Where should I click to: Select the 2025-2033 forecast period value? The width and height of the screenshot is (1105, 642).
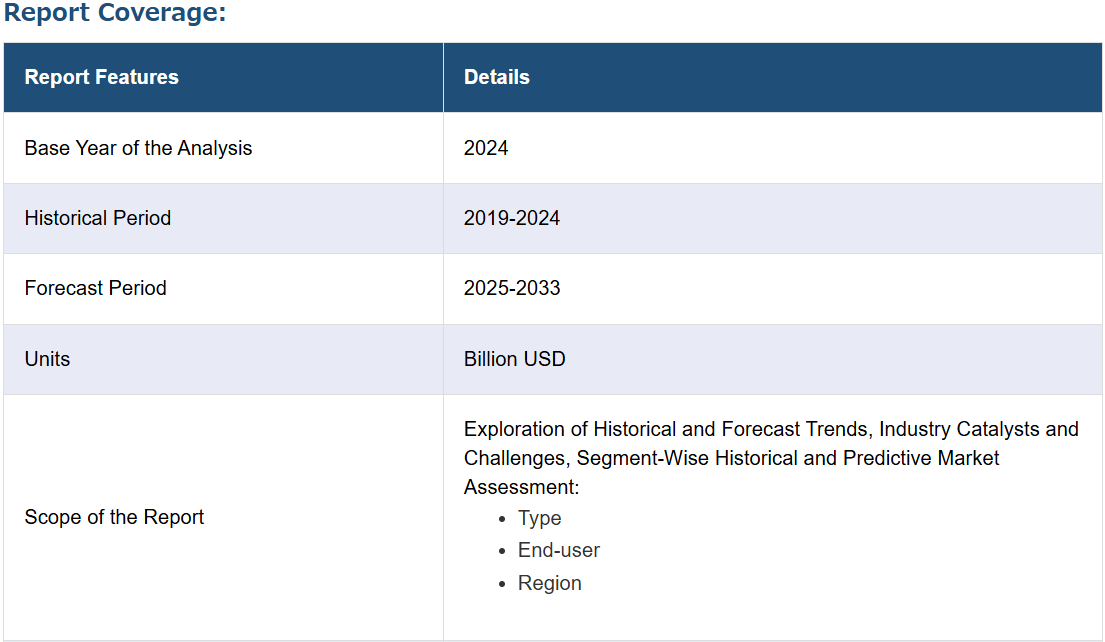tap(512, 288)
